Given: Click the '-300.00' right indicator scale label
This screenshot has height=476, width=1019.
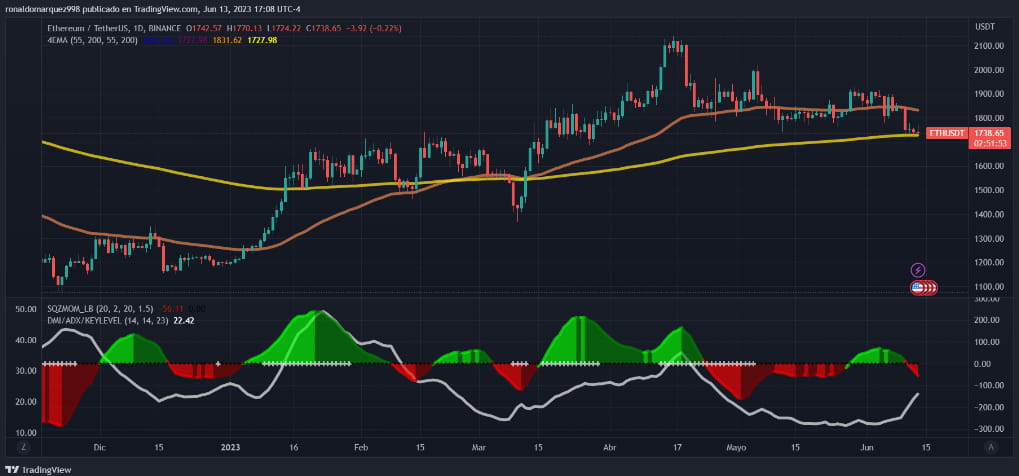Looking at the screenshot, I should click(987, 429).
